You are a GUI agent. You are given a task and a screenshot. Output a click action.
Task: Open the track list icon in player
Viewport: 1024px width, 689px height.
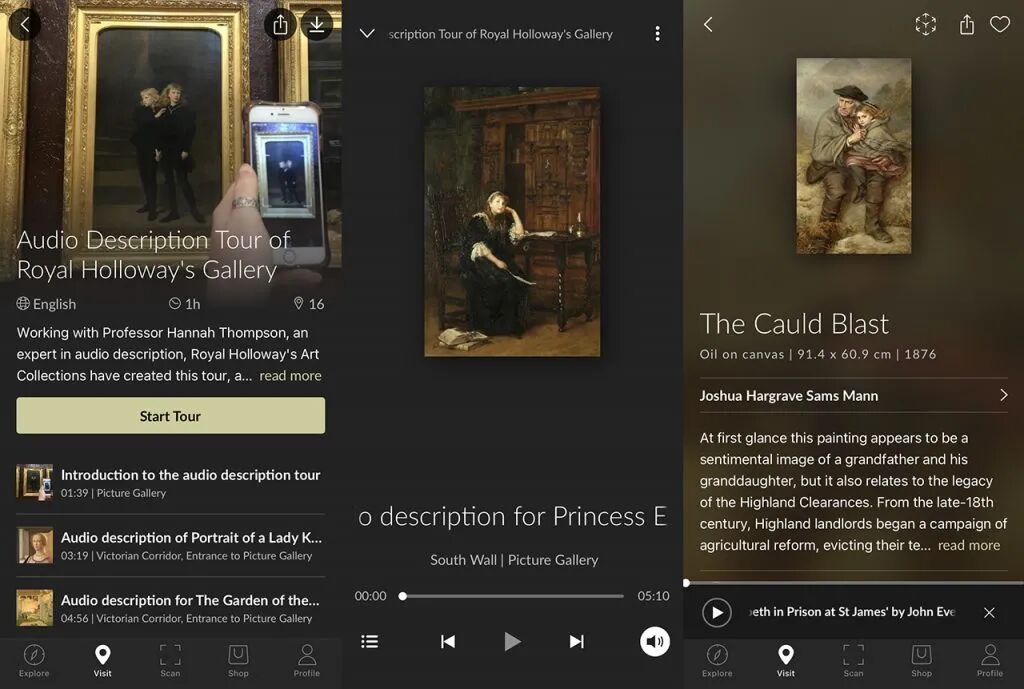click(370, 641)
